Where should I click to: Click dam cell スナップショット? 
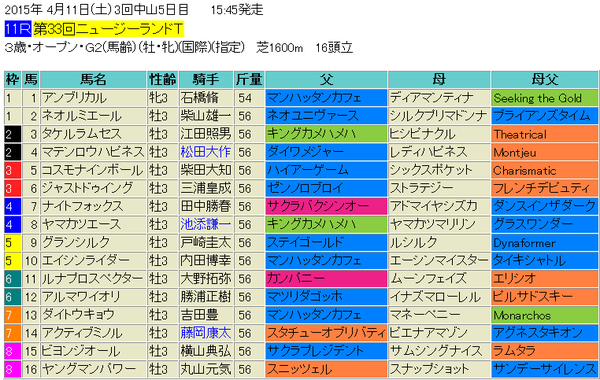(439, 369)
